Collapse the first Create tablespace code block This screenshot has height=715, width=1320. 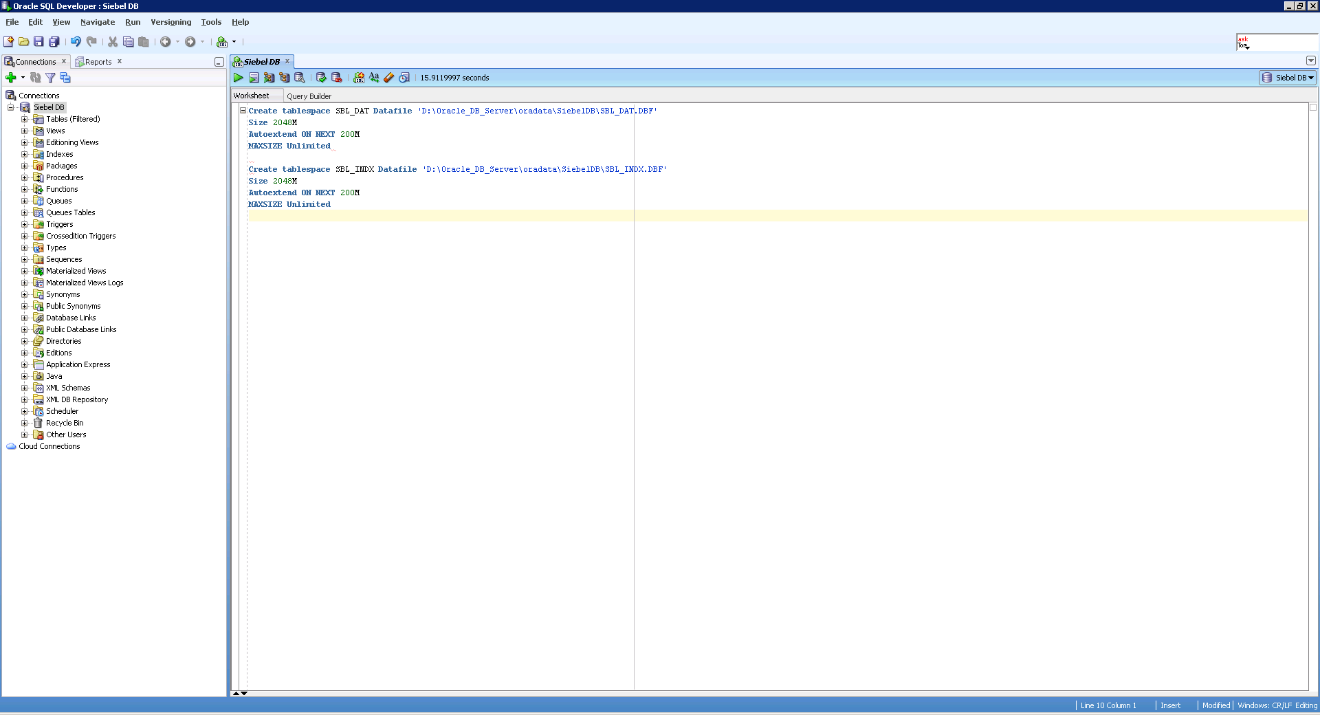coord(243,111)
